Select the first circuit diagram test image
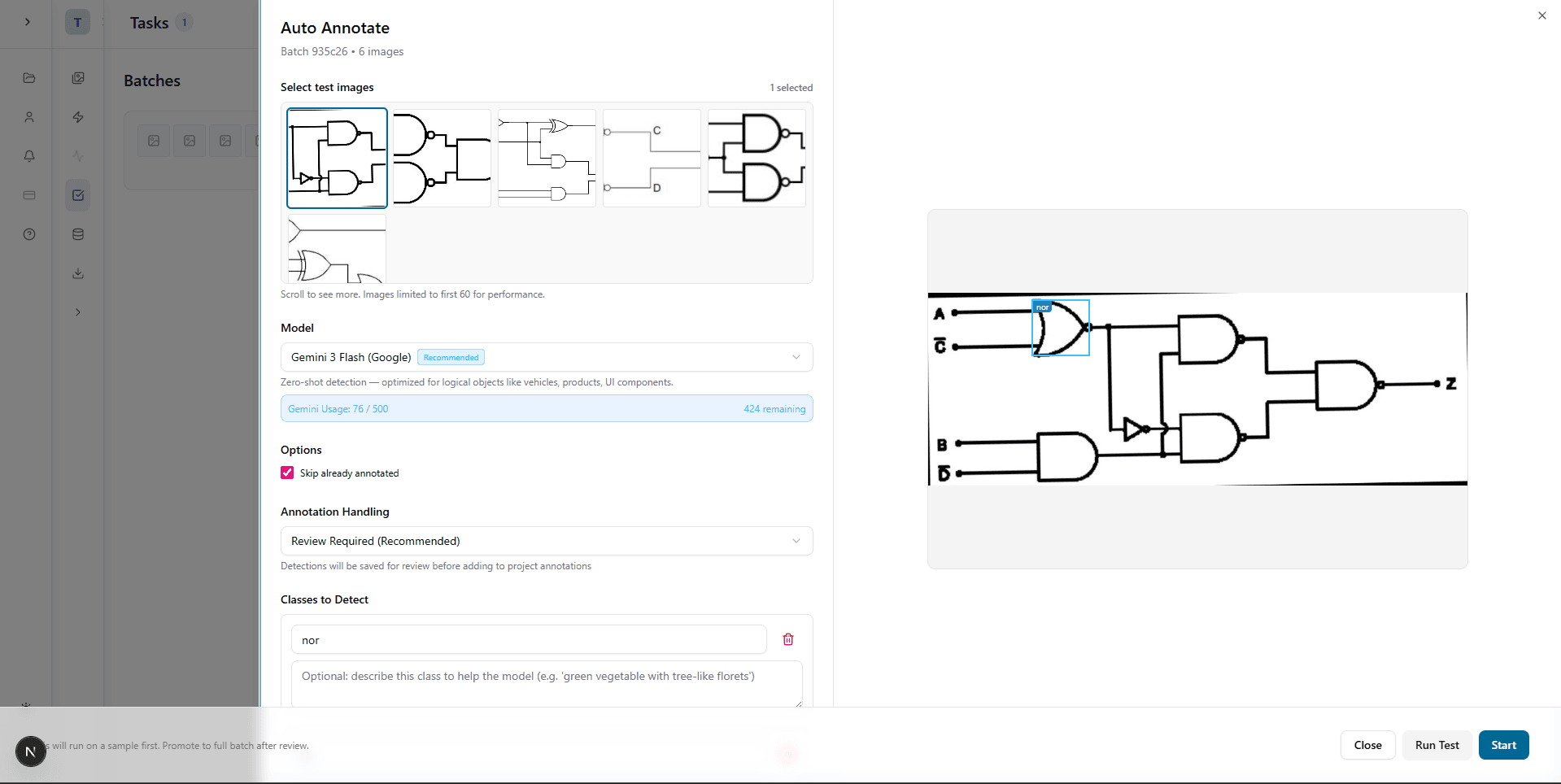Viewport: 1561px width, 784px height. (337, 157)
